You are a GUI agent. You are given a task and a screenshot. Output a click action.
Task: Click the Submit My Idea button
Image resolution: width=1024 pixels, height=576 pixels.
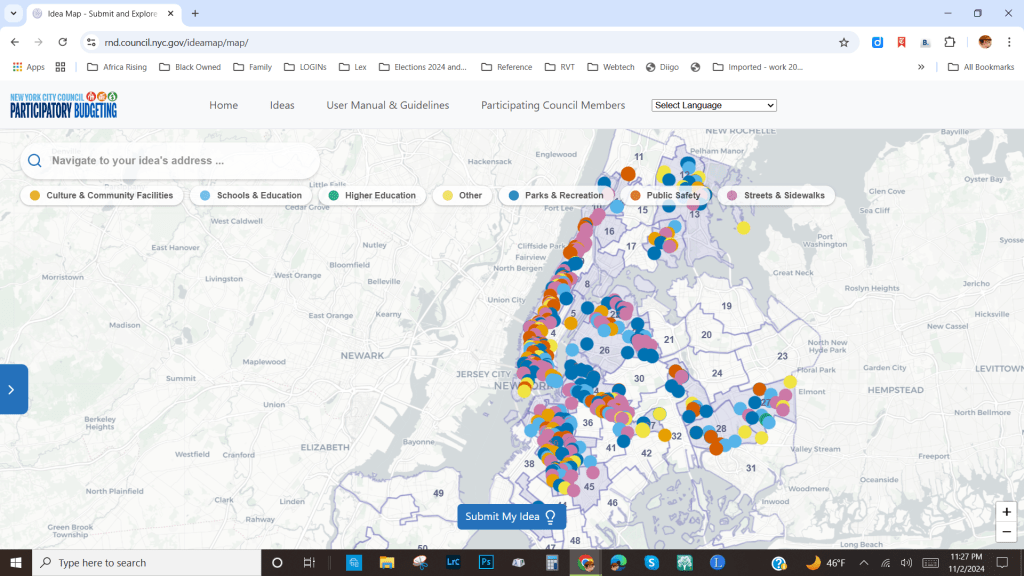tap(511, 516)
